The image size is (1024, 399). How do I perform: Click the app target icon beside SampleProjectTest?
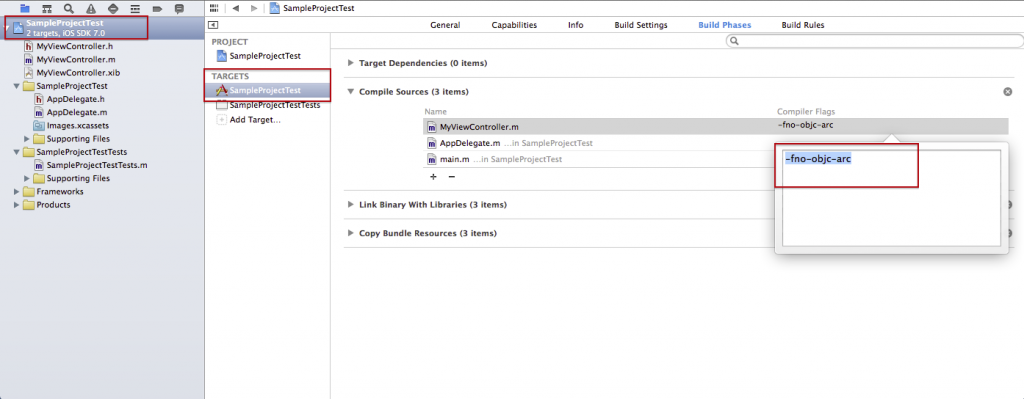[x=221, y=91]
